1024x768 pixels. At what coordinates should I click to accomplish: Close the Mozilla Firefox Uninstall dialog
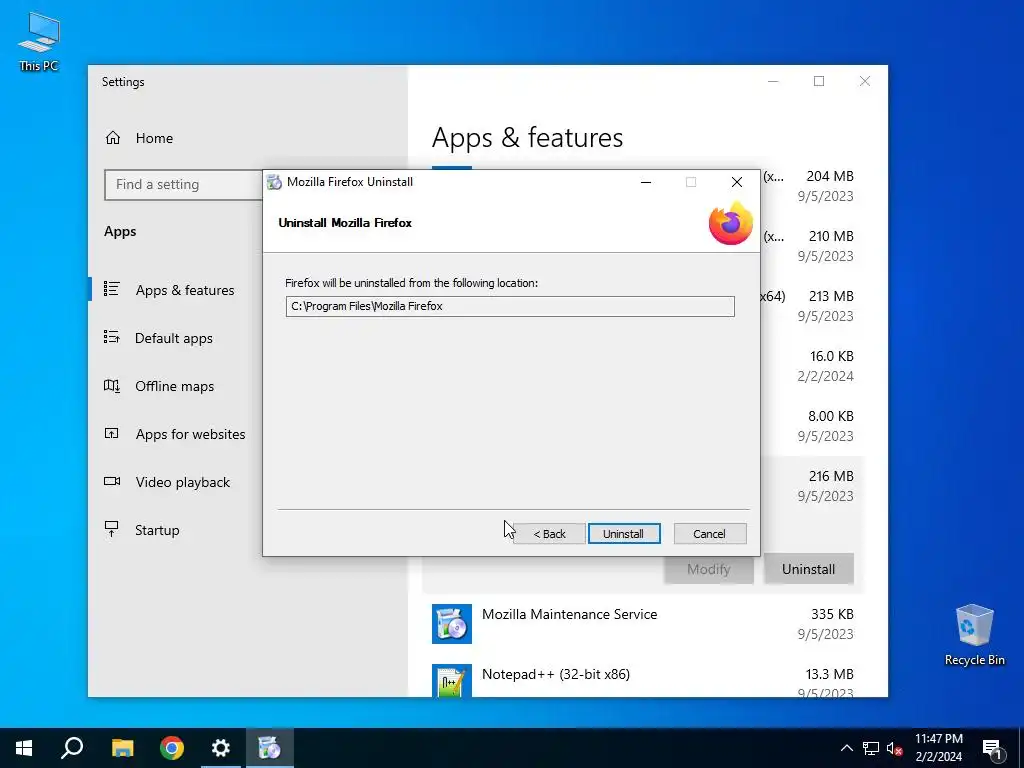pos(737,182)
